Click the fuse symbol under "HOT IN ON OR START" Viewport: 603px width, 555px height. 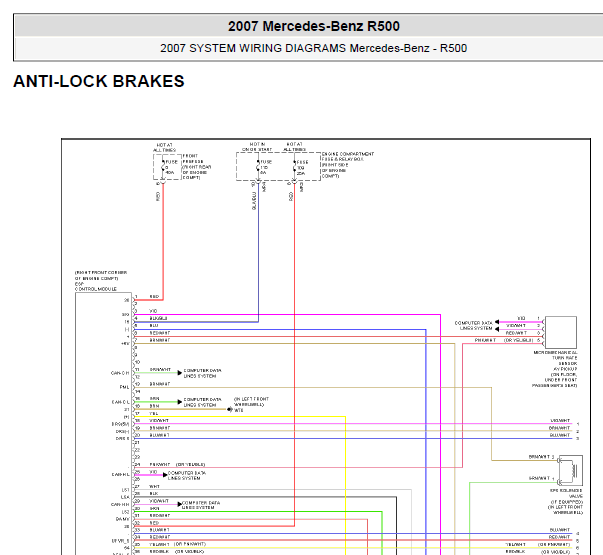pyautogui.click(x=258, y=167)
